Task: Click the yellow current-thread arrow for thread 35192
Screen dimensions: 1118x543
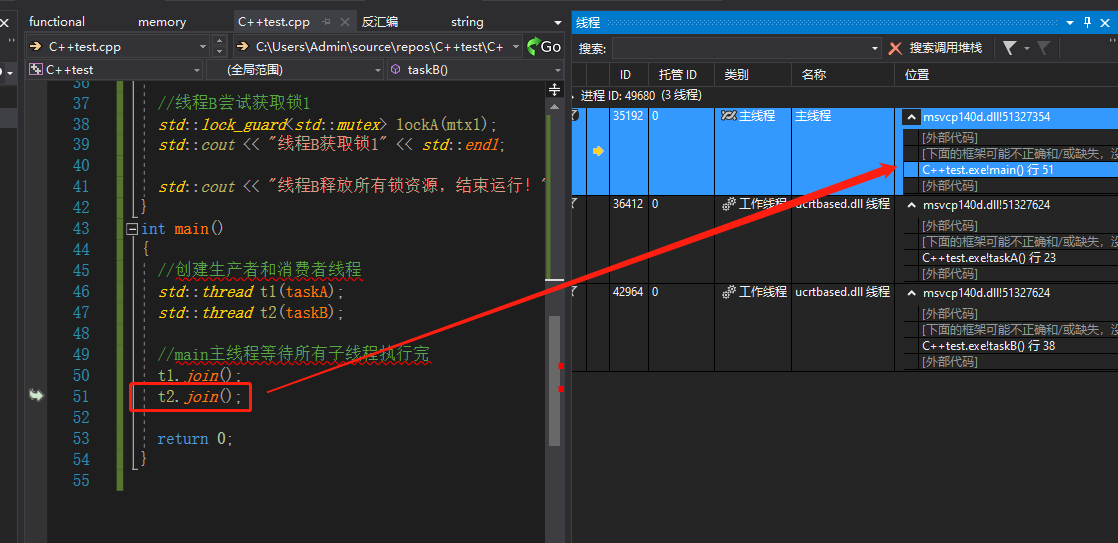Action: click(x=598, y=151)
